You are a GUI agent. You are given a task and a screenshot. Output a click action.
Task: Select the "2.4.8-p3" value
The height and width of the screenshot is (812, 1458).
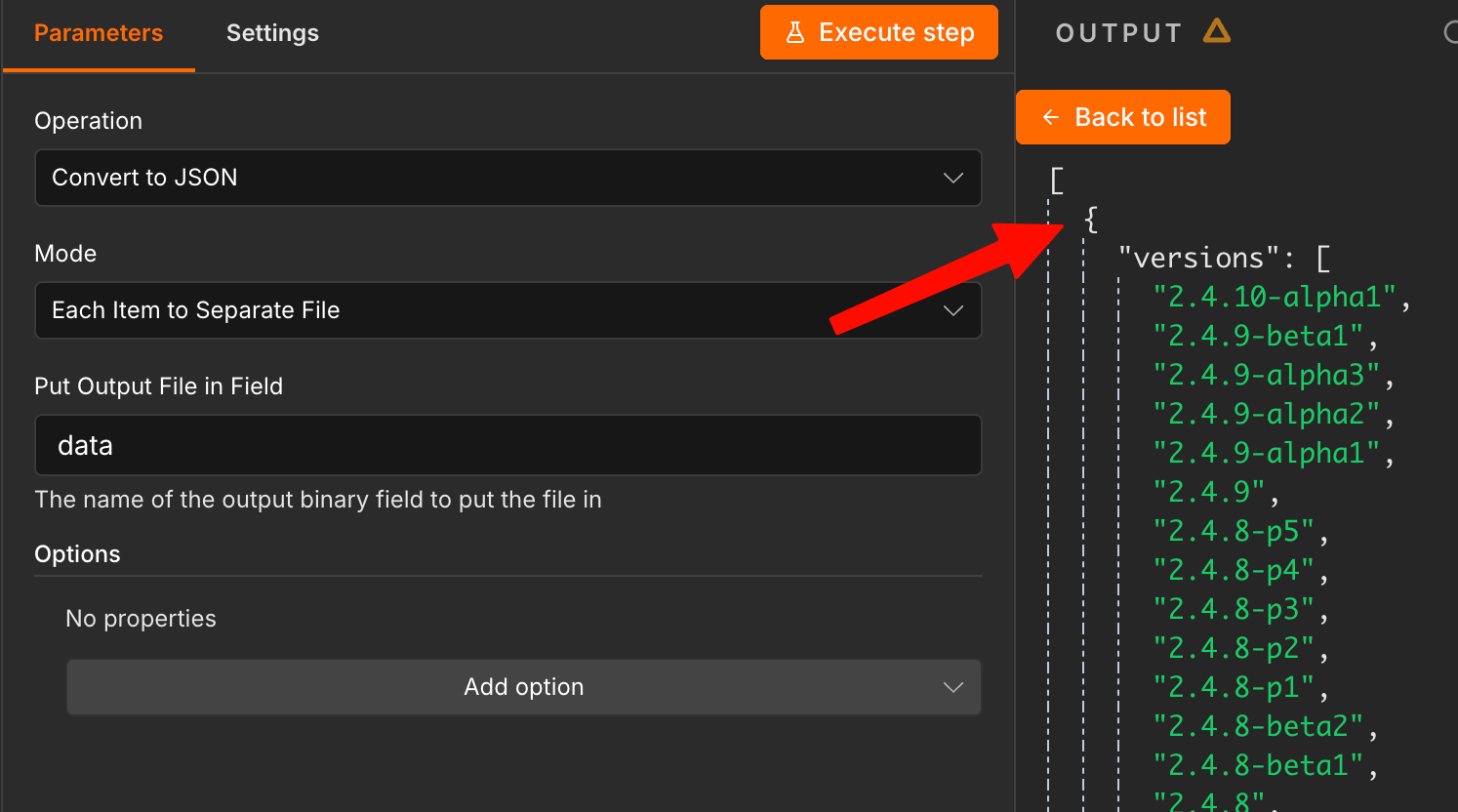[x=1234, y=609]
